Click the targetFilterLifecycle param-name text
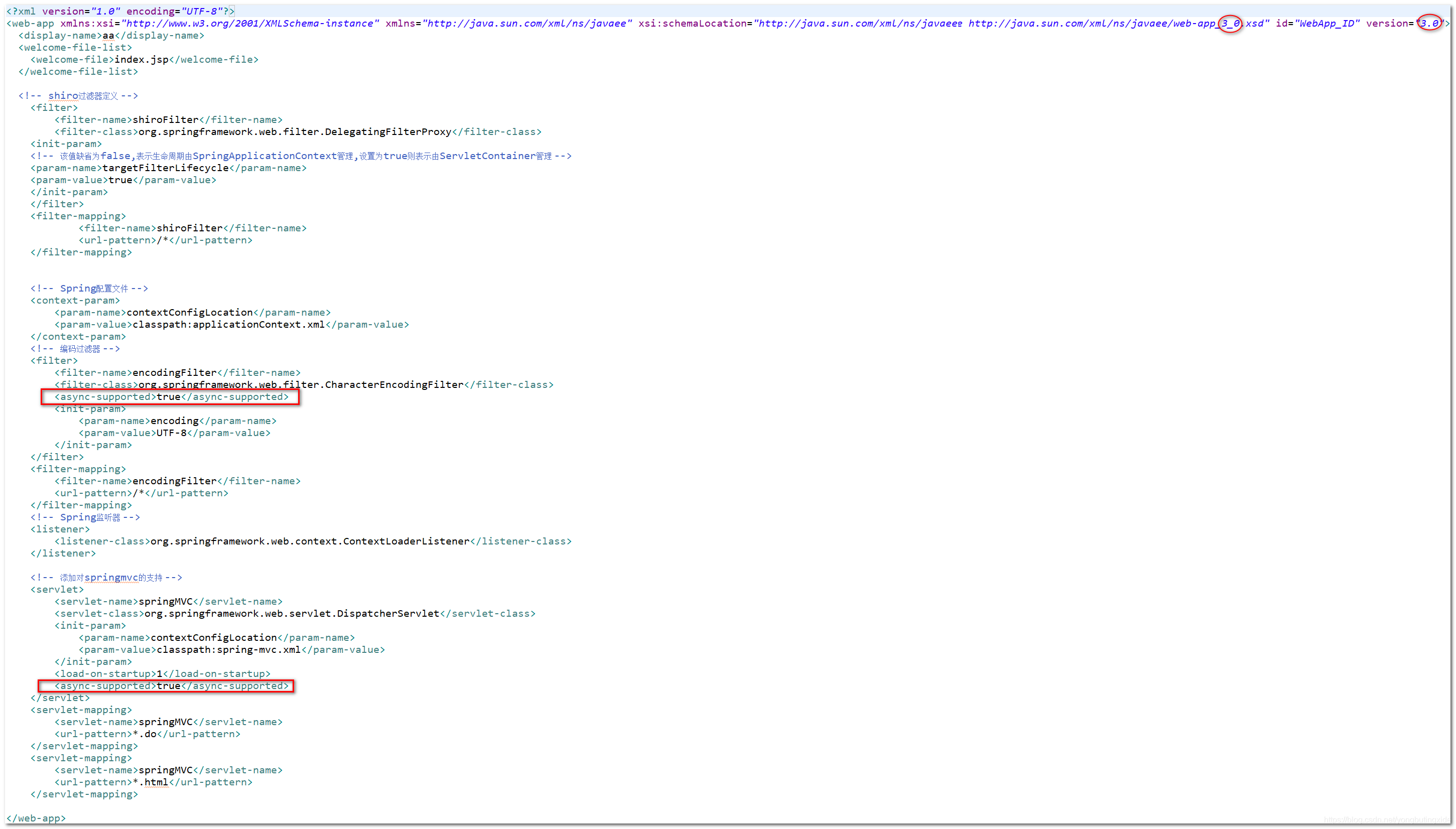This screenshot has height=829, width=1456. pyautogui.click(x=165, y=168)
